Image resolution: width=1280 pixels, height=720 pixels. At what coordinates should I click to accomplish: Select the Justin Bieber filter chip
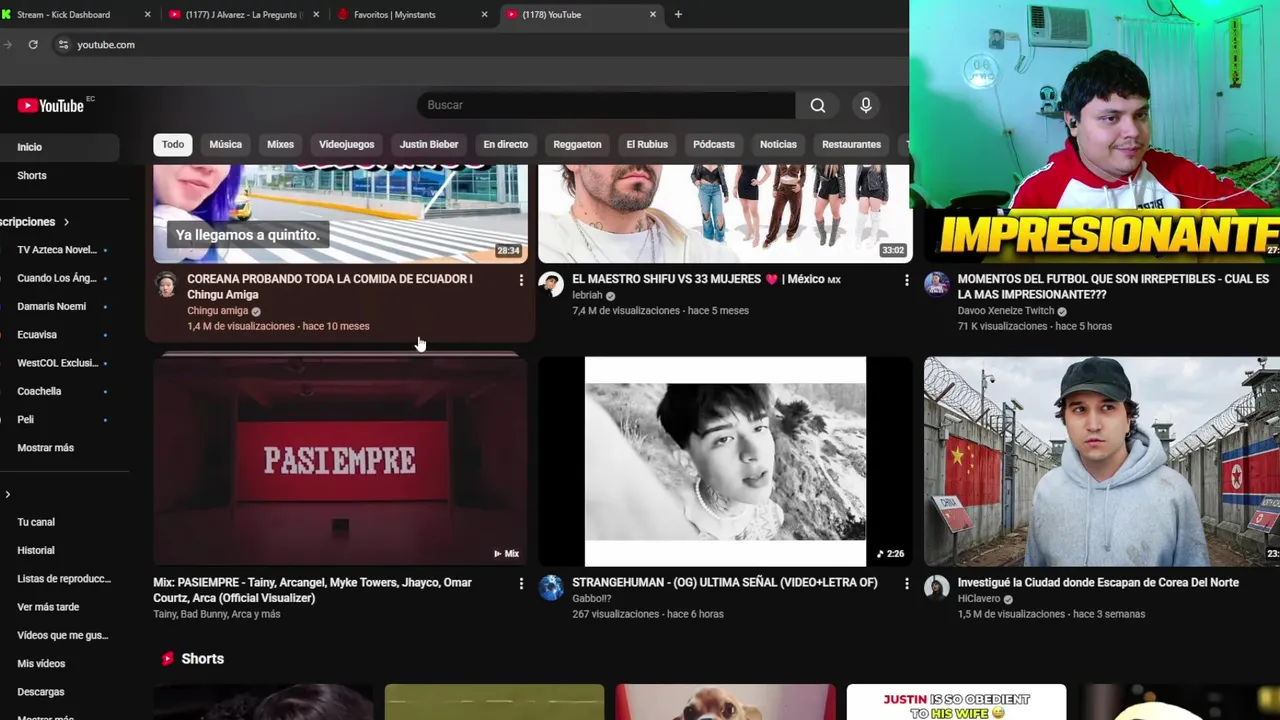429,144
